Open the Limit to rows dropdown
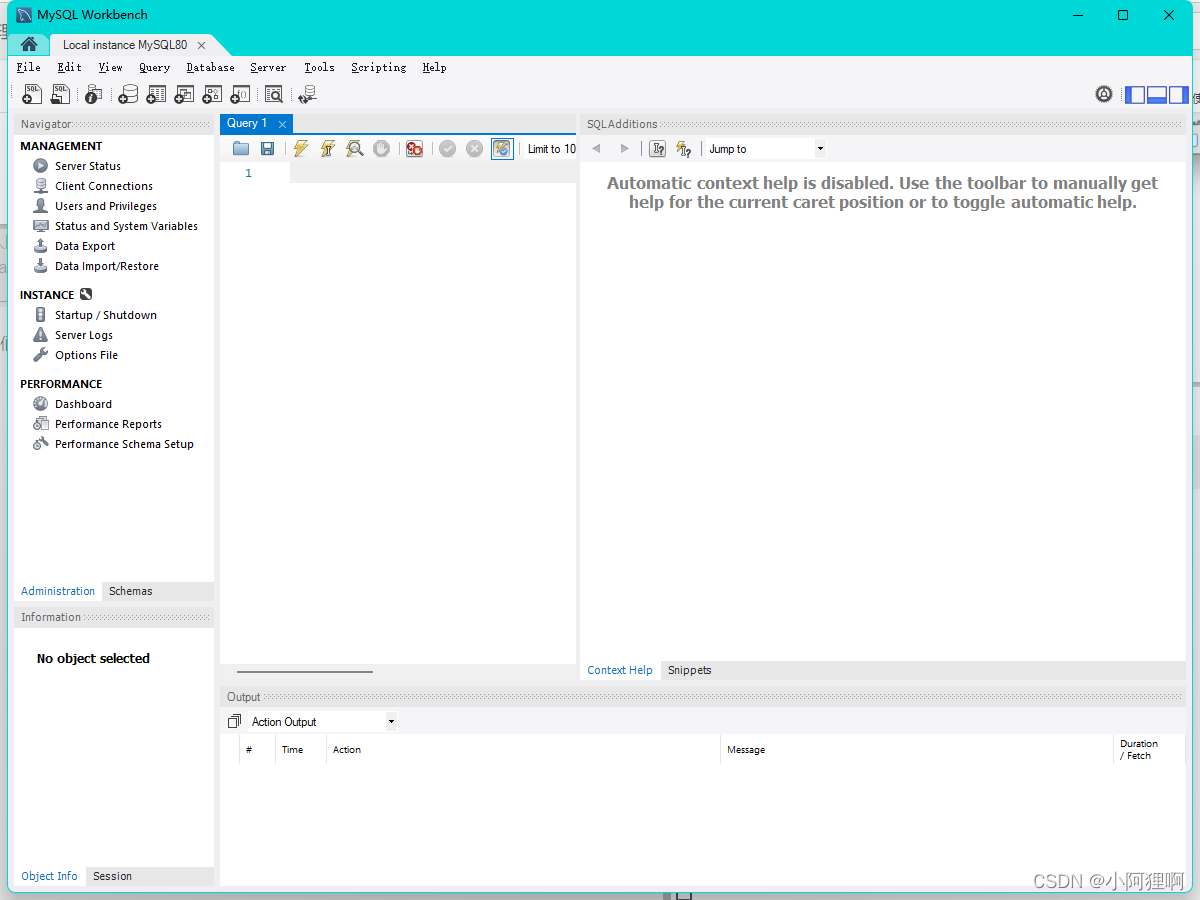Screen dimensions: 1200x900 [x=551, y=149]
